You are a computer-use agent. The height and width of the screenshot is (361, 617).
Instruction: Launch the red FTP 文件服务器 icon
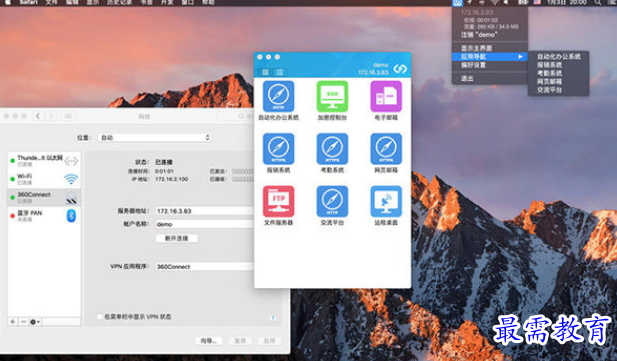279,201
